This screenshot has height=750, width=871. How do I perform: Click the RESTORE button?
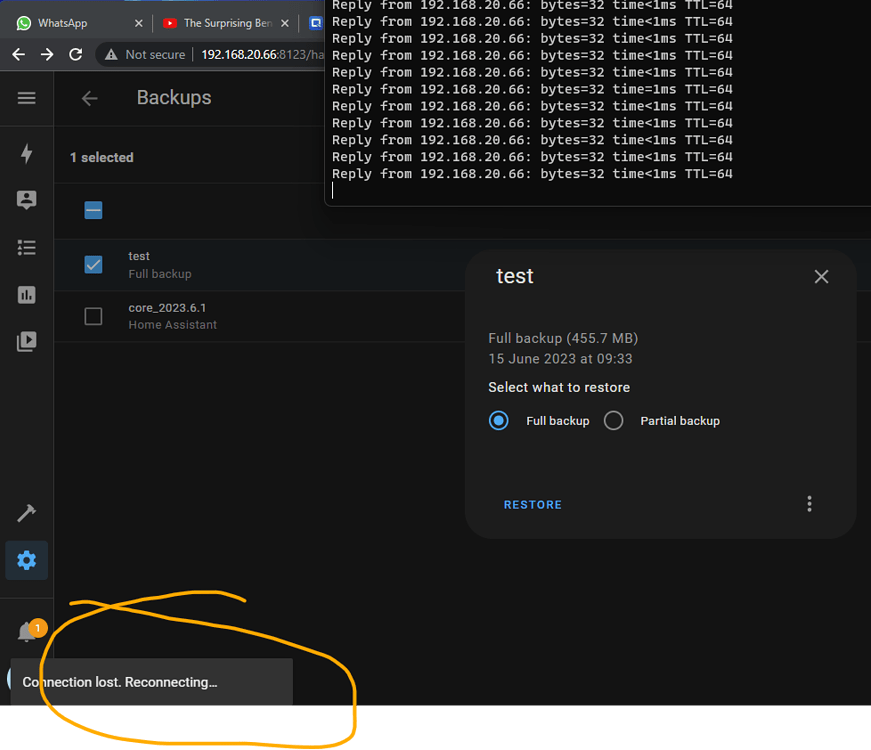pyautogui.click(x=532, y=504)
